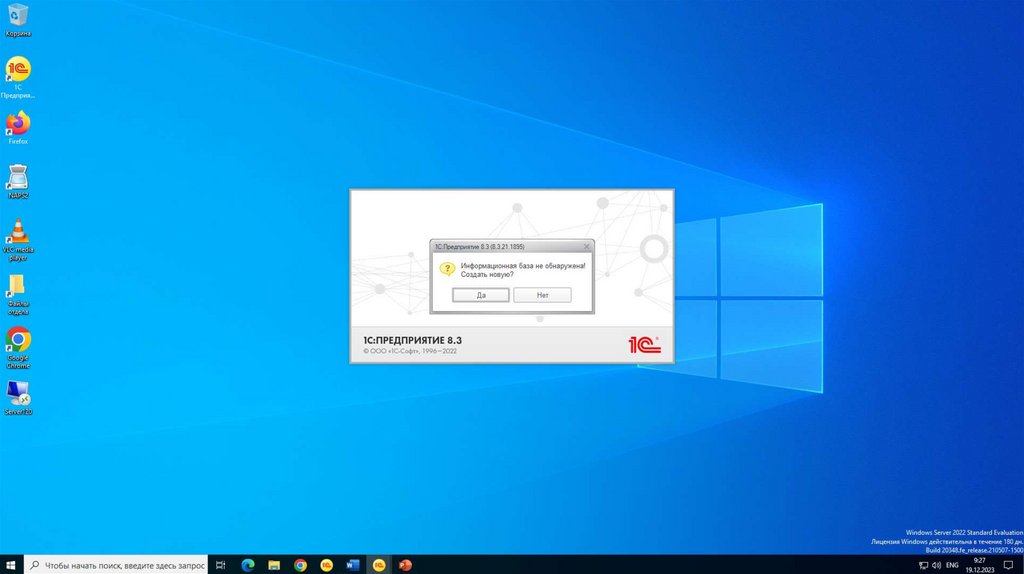Click the Нет button in the dialog
The image size is (1024, 574).
point(542,295)
